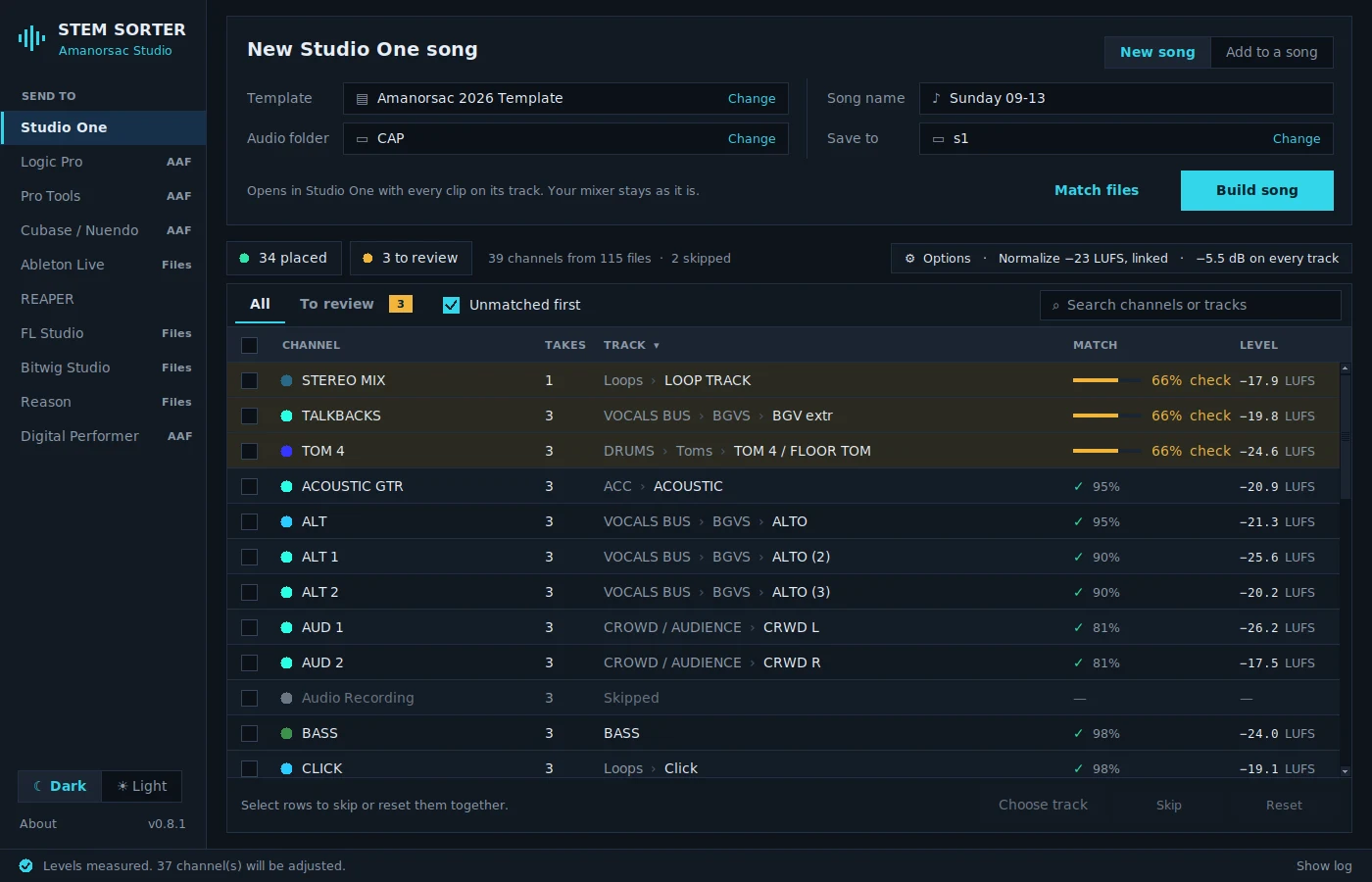The height and width of the screenshot is (882, 1372).
Task: Tick the STEREO MIX row checkbox
Action: [x=249, y=380]
